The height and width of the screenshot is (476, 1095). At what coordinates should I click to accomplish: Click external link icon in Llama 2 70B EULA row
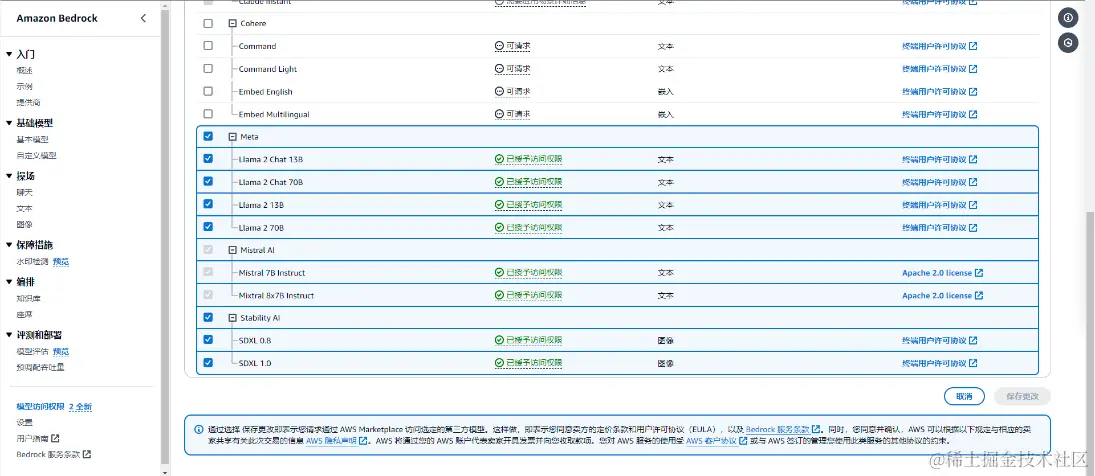(973, 228)
